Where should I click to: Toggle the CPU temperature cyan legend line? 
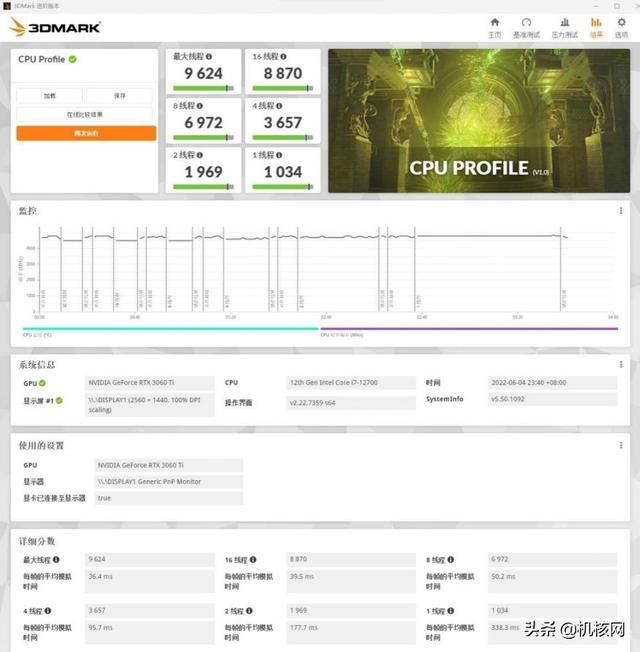[x=168, y=328]
